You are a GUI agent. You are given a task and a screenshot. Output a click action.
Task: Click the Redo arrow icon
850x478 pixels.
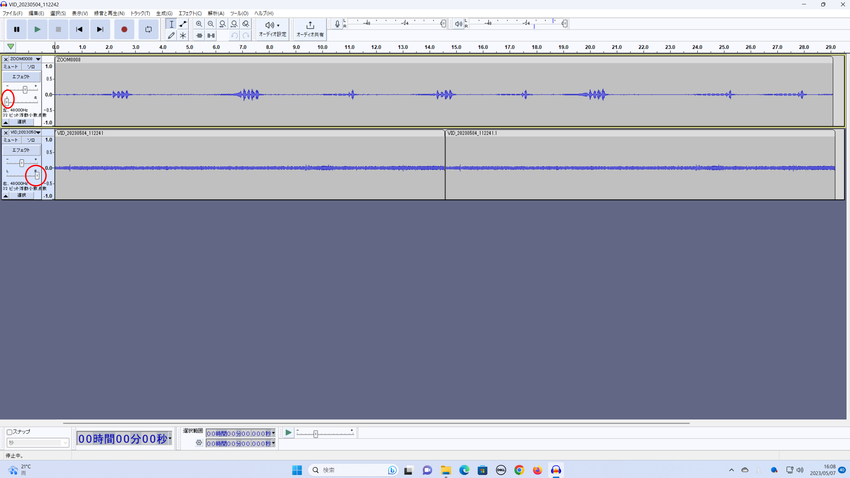(246, 35)
